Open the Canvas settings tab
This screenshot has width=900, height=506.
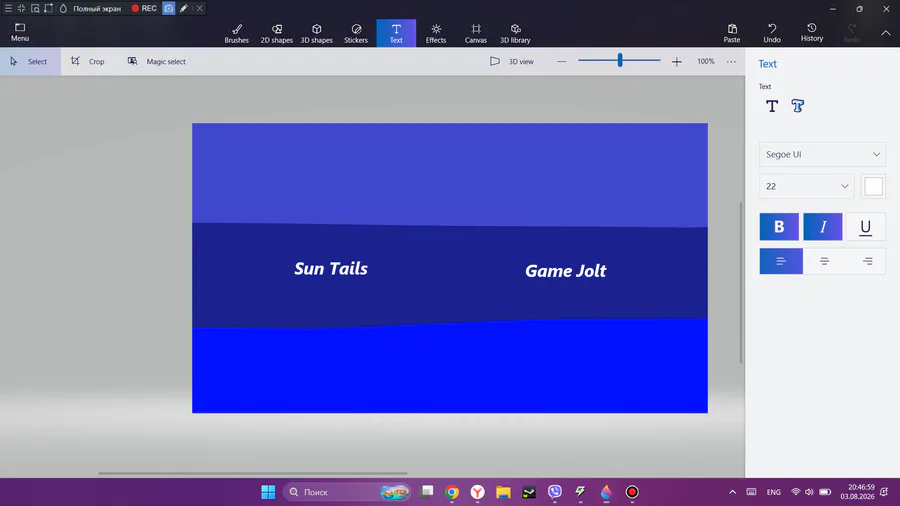coord(476,33)
